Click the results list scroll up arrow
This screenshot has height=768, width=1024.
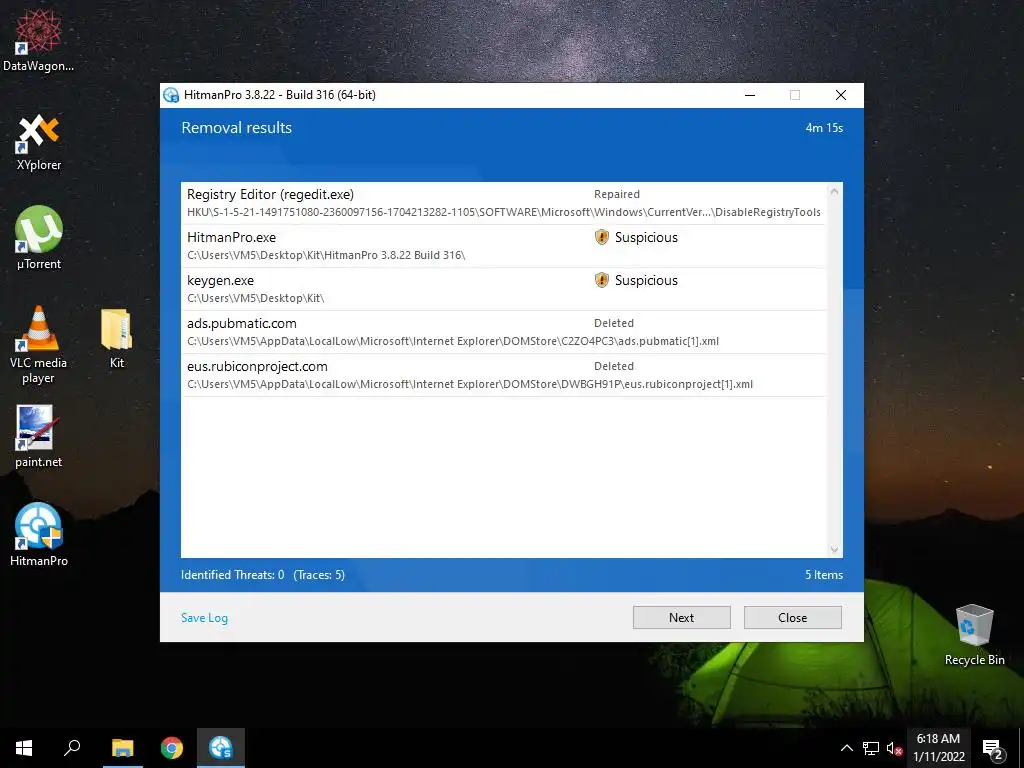tap(834, 191)
